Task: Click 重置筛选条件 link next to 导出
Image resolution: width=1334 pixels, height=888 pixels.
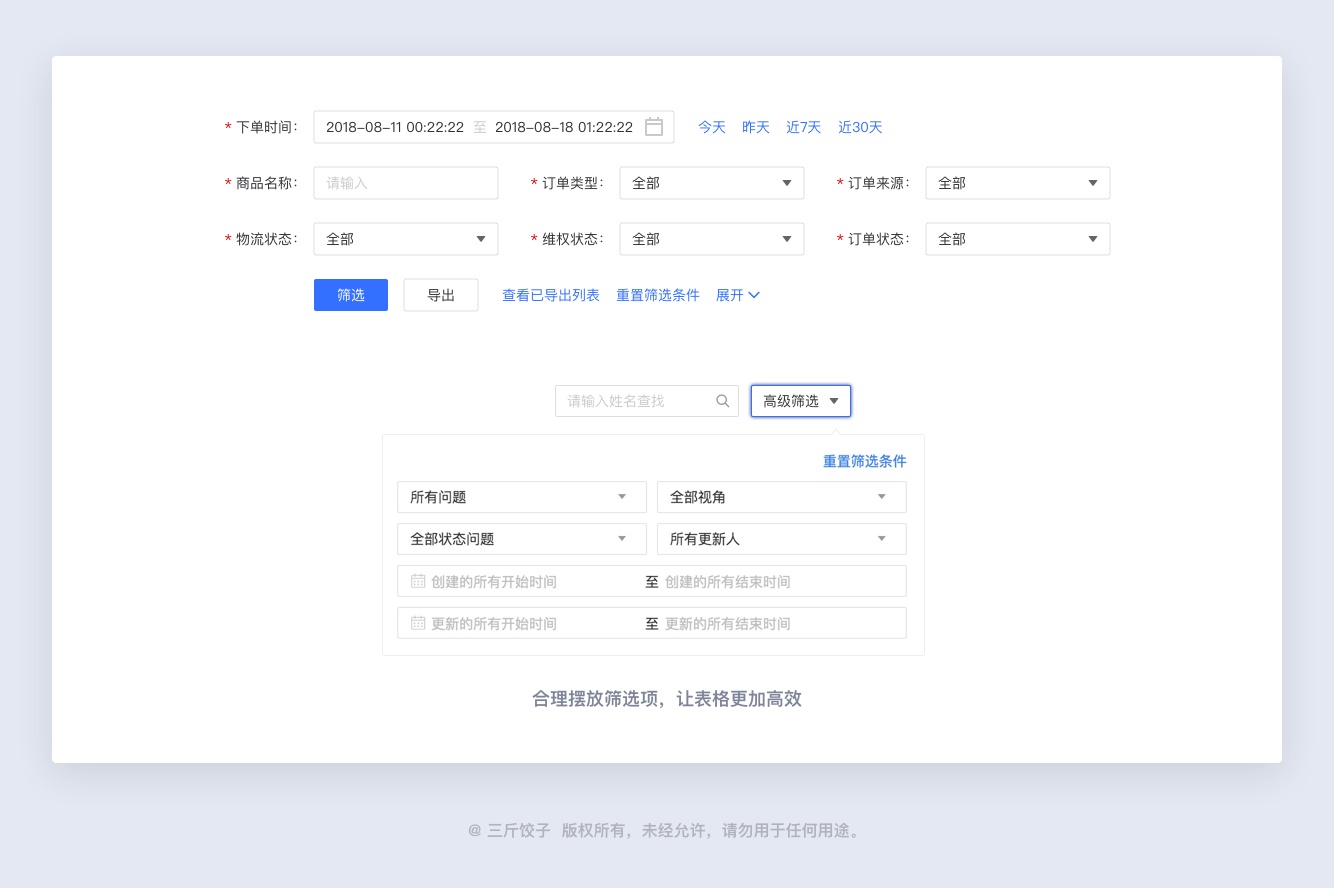Action: point(658,295)
